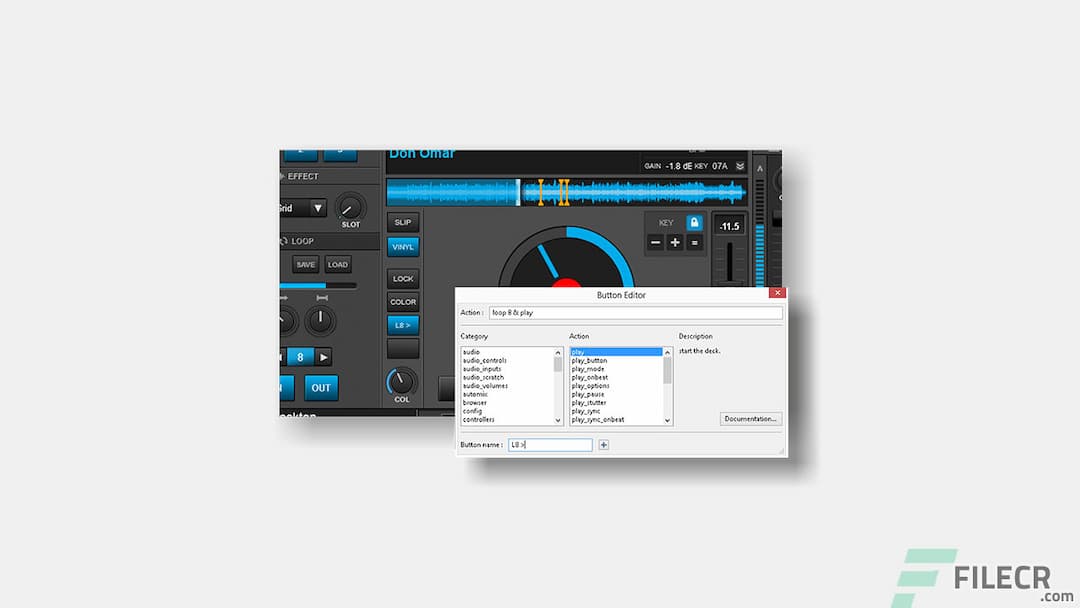Collapse the GAIN display with the double chevron
Image resolution: width=1080 pixels, height=608 pixels.
point(740,166)
